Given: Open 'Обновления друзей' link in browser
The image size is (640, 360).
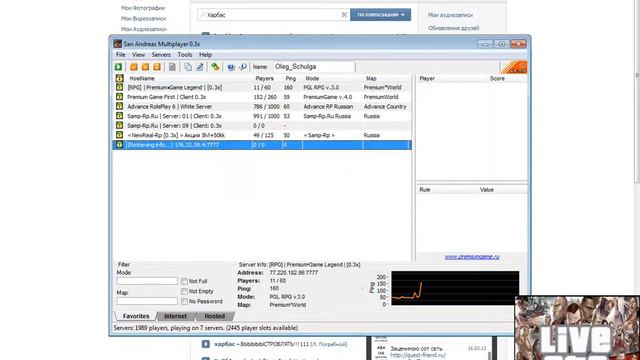Looking at the screenshot, I should [x=453, y=28].
